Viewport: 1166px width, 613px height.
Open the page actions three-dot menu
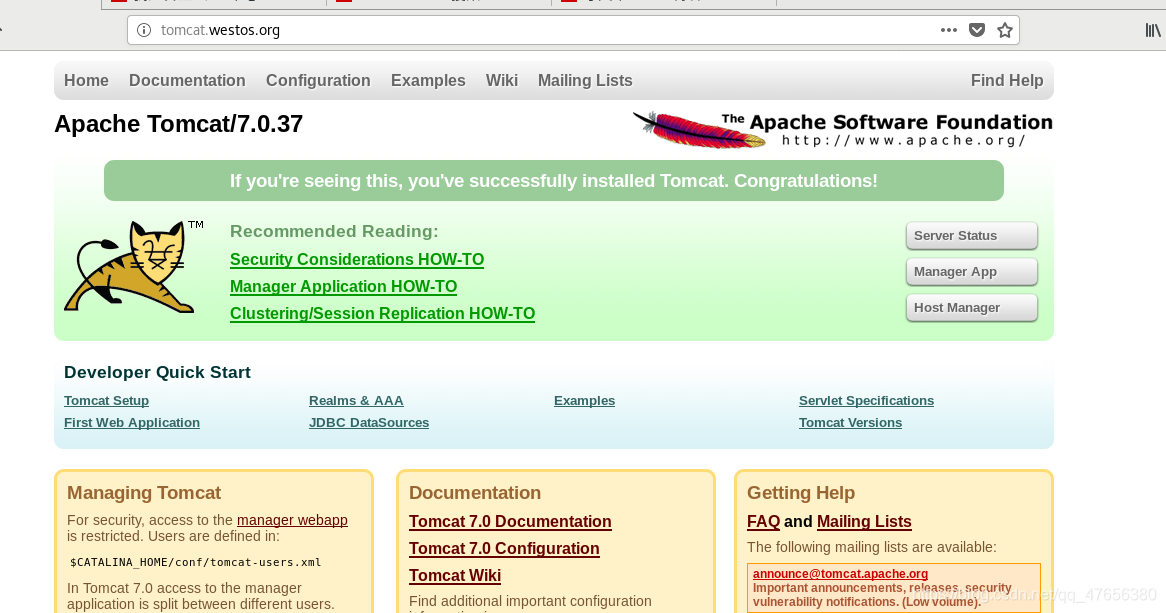948,30
